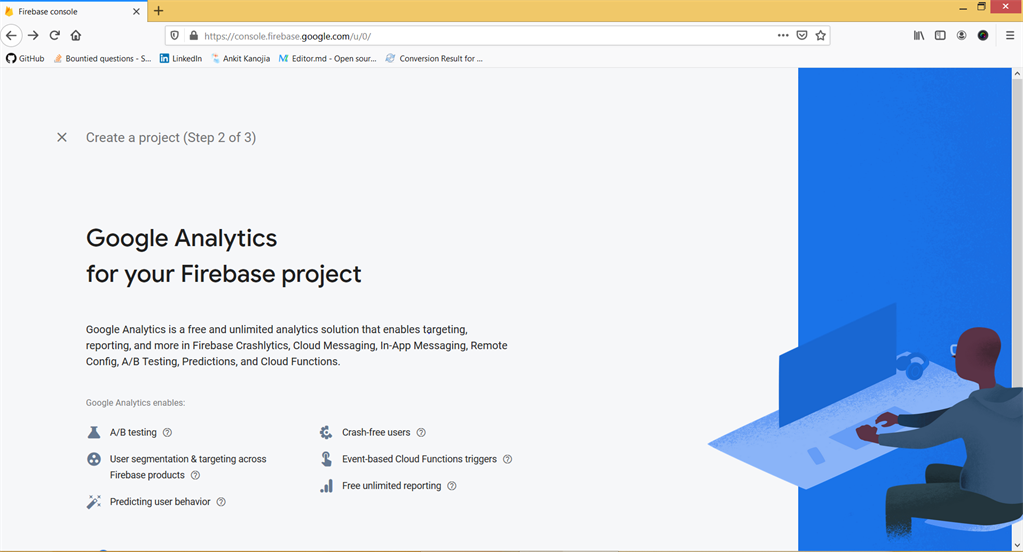
Task: Open Firefox account icon
Action: pyautogui.click(x=962, y=36)
